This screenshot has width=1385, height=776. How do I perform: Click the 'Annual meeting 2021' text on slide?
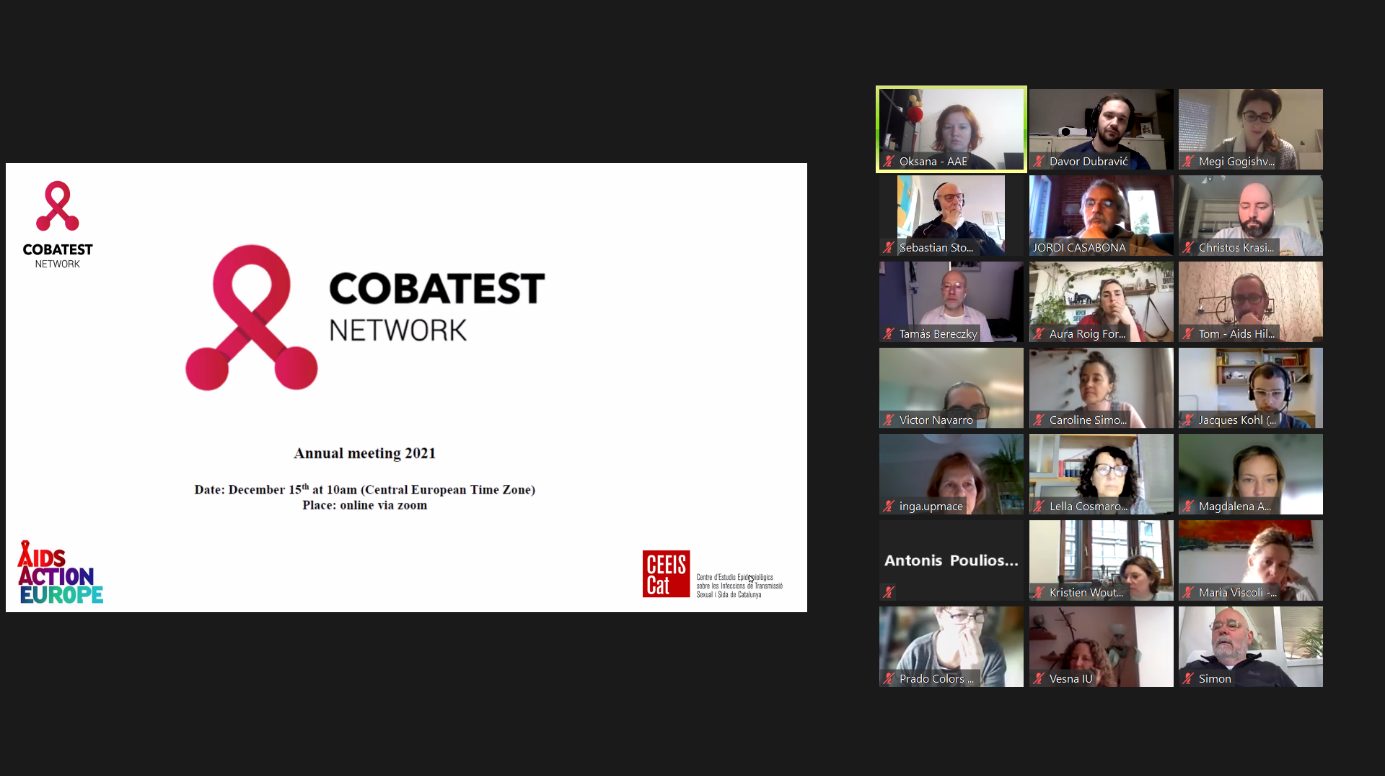coord(365,453)
